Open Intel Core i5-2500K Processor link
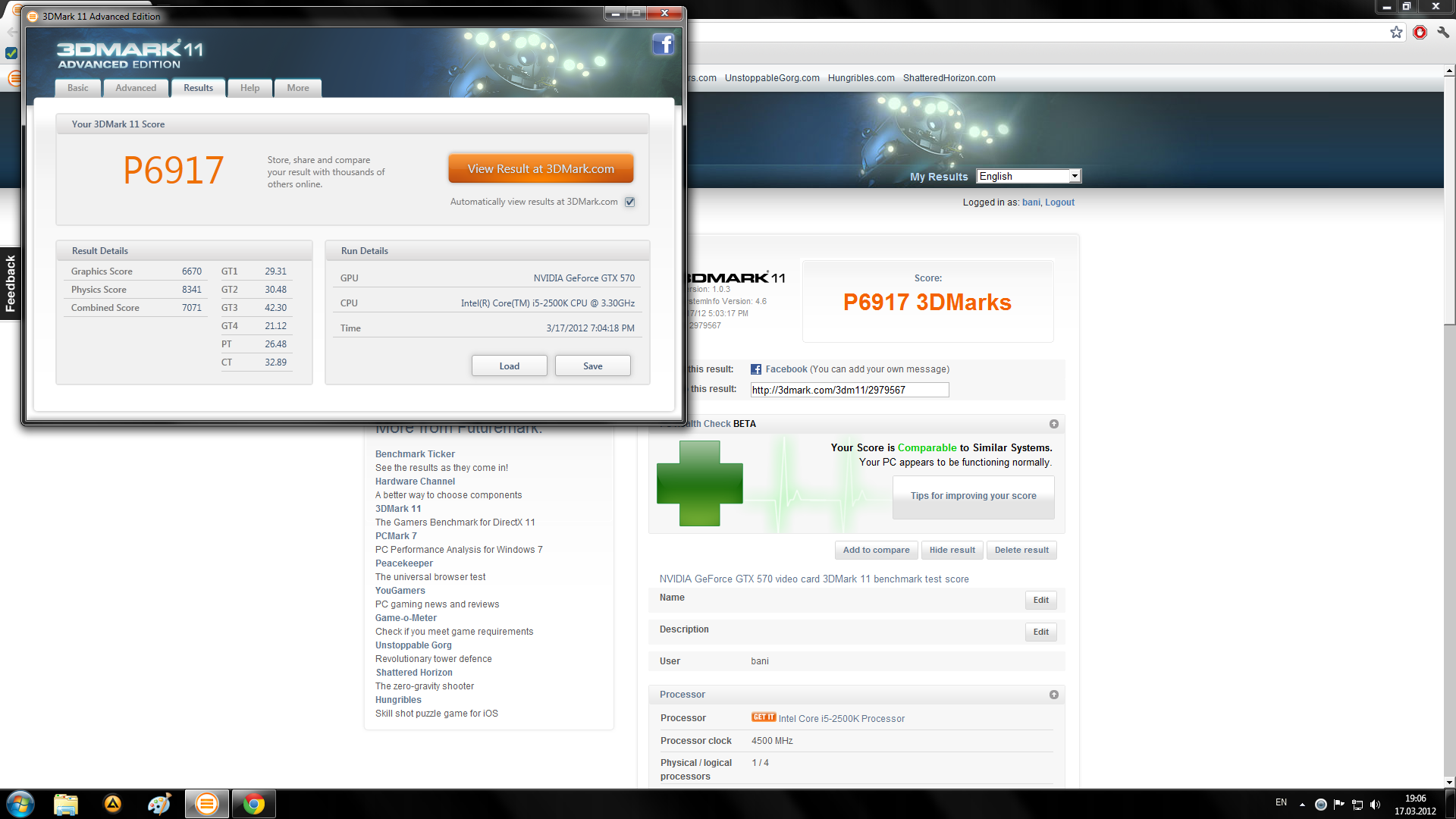Screen dimensions: 1456x819 842,719
